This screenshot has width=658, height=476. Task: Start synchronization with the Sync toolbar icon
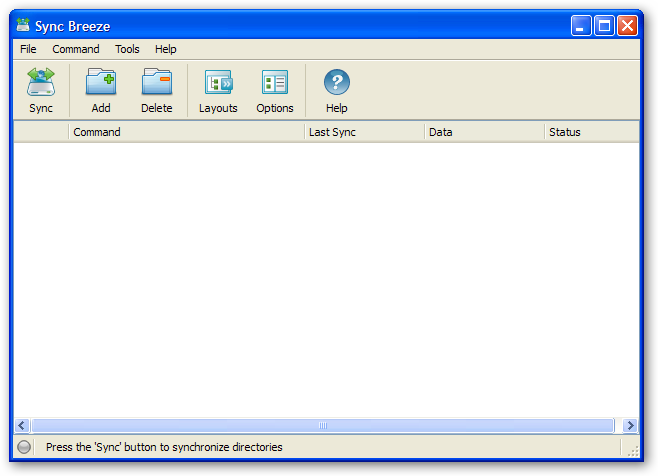[41, 90]
